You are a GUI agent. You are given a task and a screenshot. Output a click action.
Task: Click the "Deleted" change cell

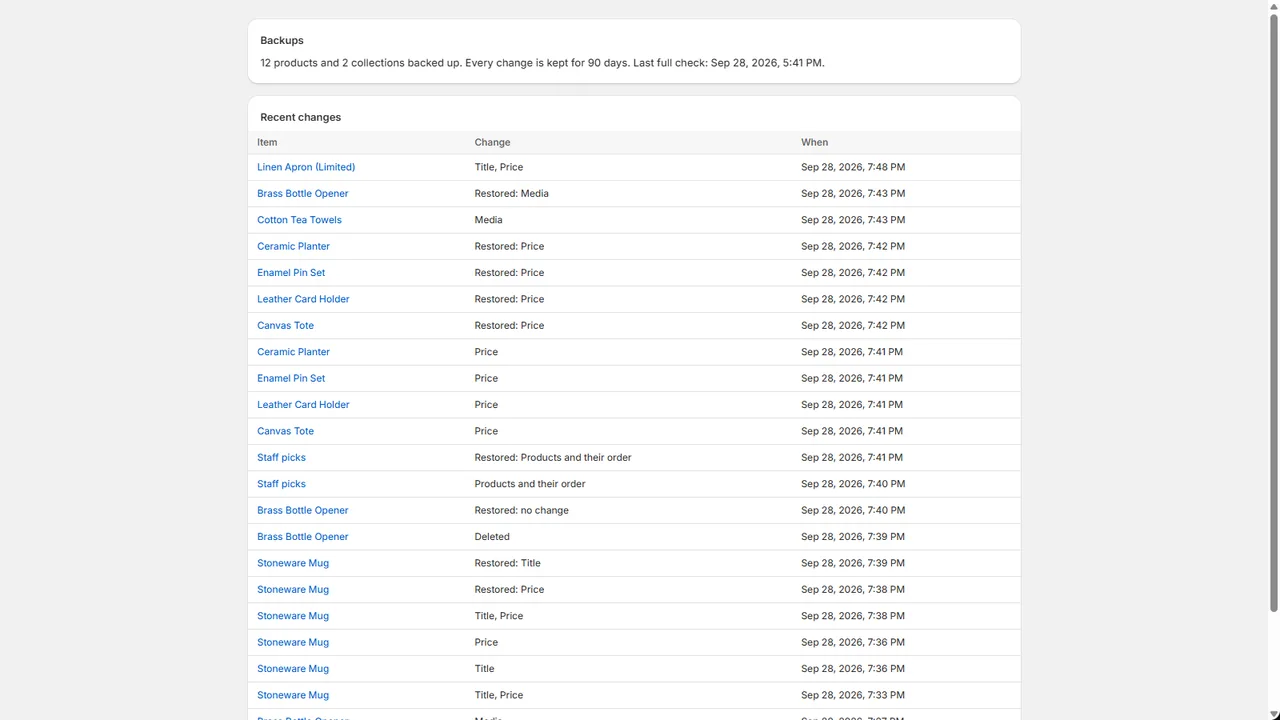point(492,537)
